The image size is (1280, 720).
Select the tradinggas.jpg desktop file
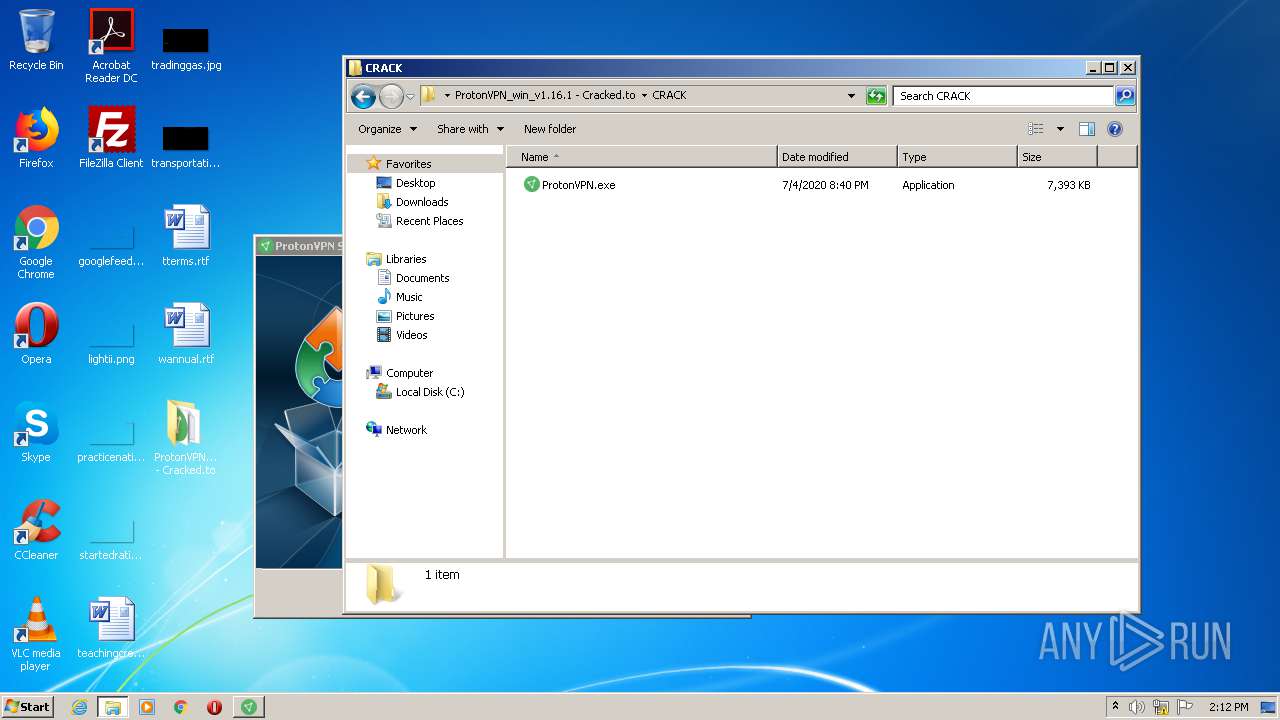coord(186,48)
